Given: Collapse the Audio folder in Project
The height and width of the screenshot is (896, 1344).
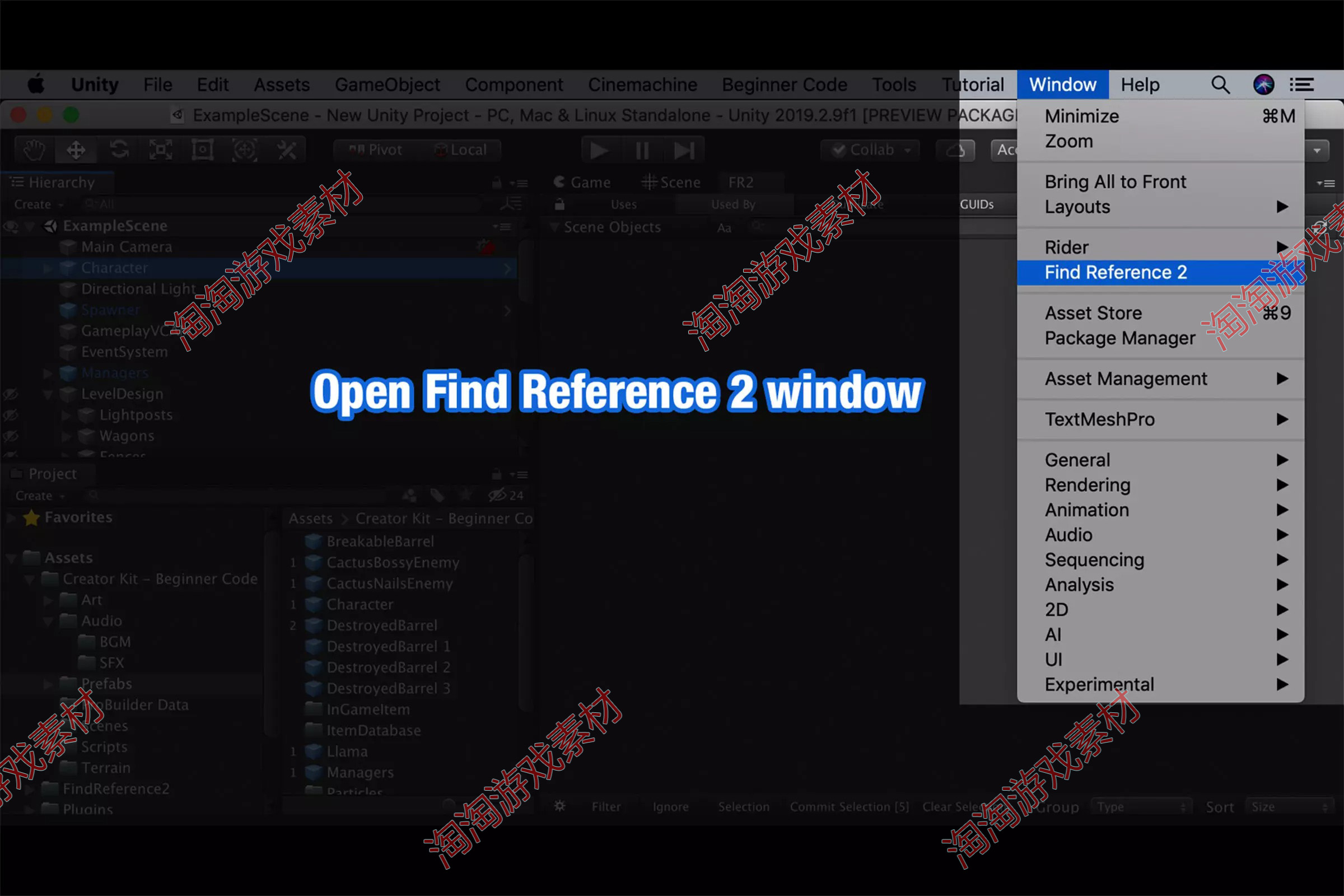Looking at the screenshot, I should pos(48,621).
